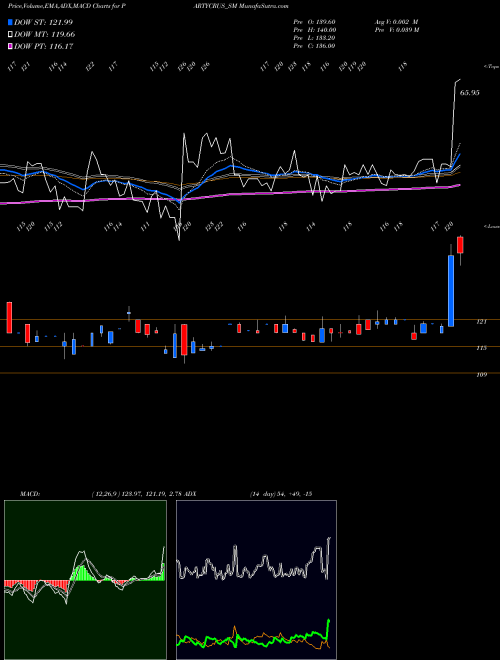
Task: Click MACD values '(12,26,9) 123.97, 121.19, 2.78'
Action: [x=136, y=494]
